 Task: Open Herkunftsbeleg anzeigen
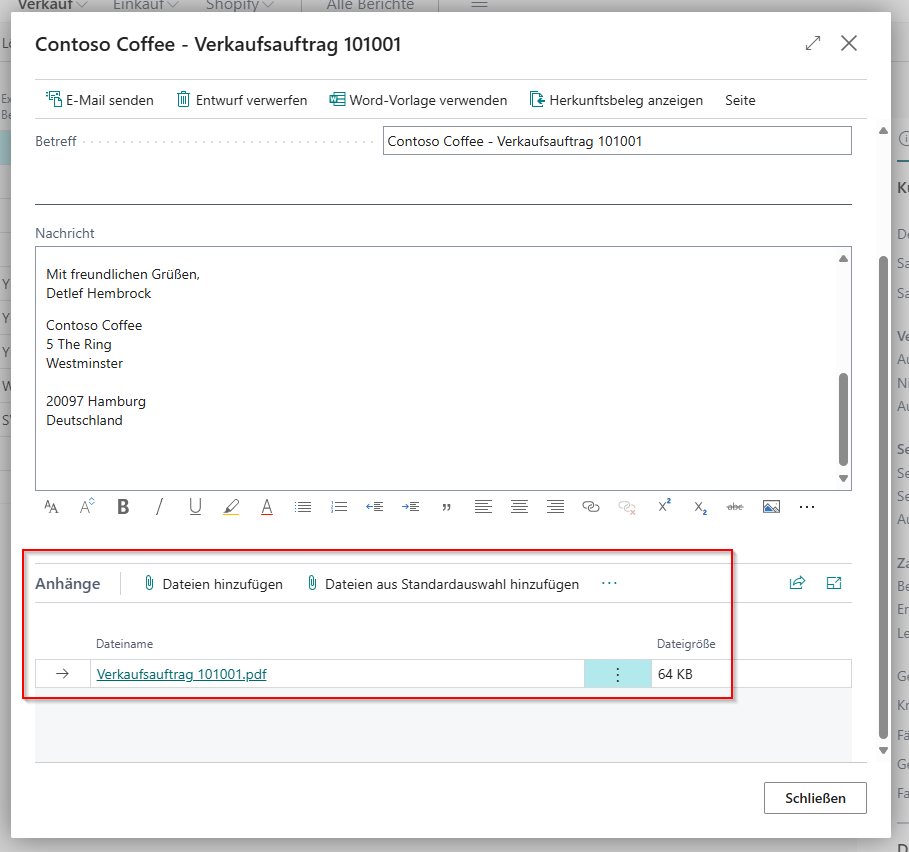616,100
